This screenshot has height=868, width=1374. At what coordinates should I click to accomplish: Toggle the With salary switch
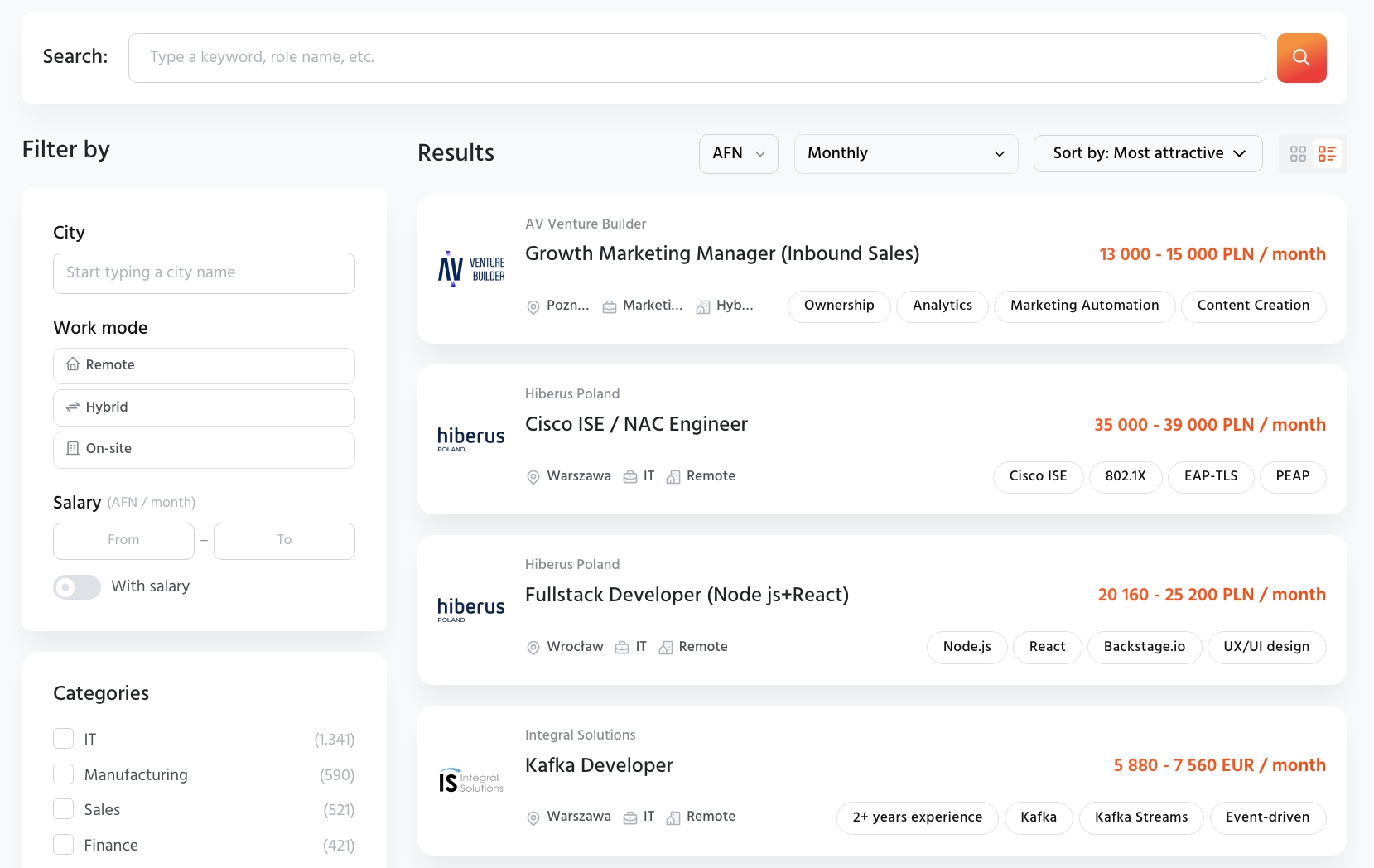pyautogui.click(x=77, y=587)
